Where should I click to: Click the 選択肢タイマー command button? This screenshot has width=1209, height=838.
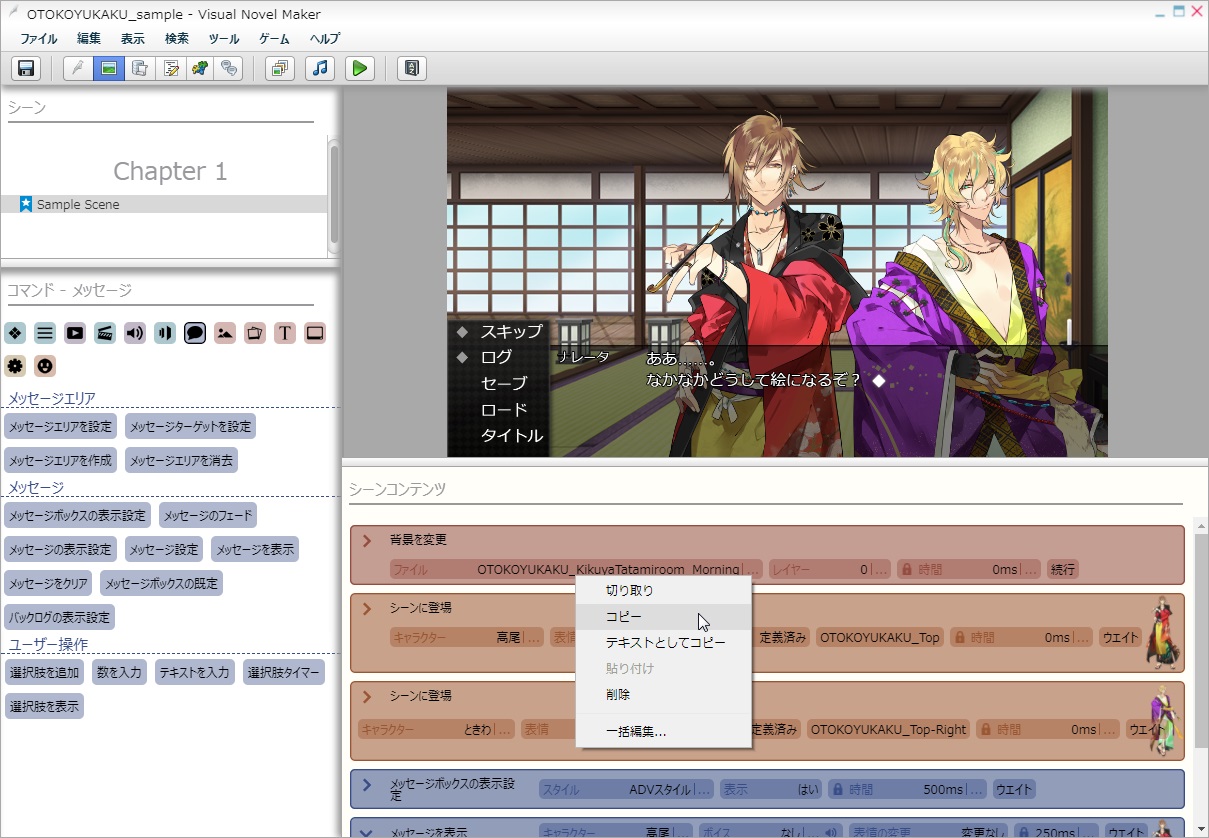284,672
